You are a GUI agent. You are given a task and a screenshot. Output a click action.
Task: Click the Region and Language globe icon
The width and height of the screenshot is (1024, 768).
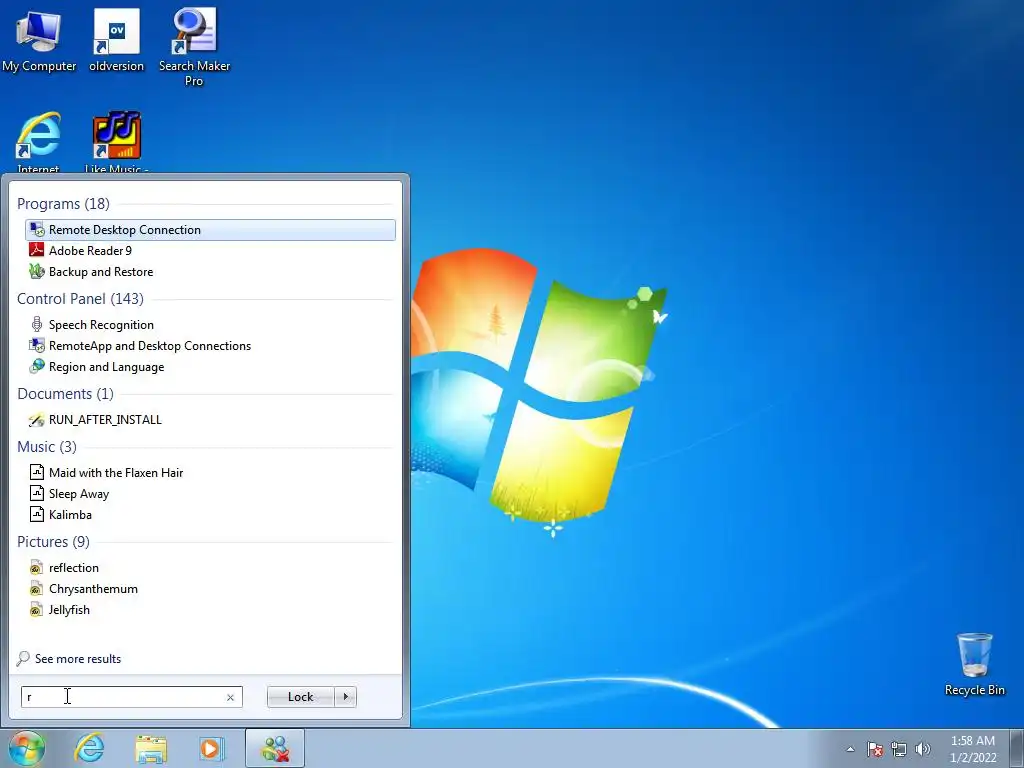pyautogui.click(x=37, y=366)
